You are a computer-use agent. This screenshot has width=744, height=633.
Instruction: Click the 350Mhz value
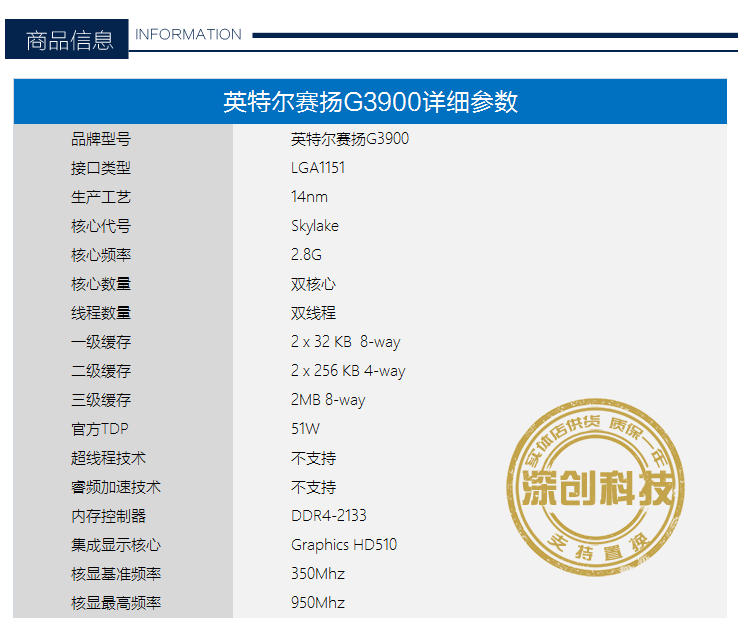pyautogui.click(x=317, y=574)
